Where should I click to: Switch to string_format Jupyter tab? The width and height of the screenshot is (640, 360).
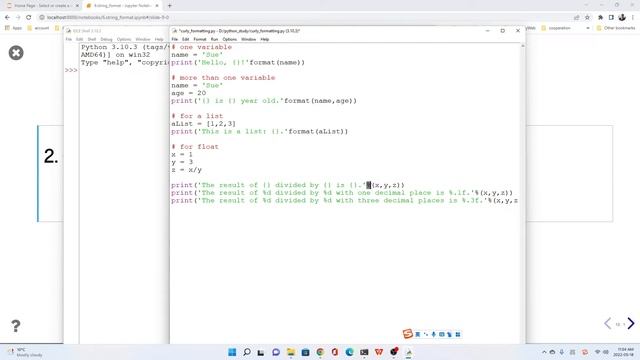[121, 6]
